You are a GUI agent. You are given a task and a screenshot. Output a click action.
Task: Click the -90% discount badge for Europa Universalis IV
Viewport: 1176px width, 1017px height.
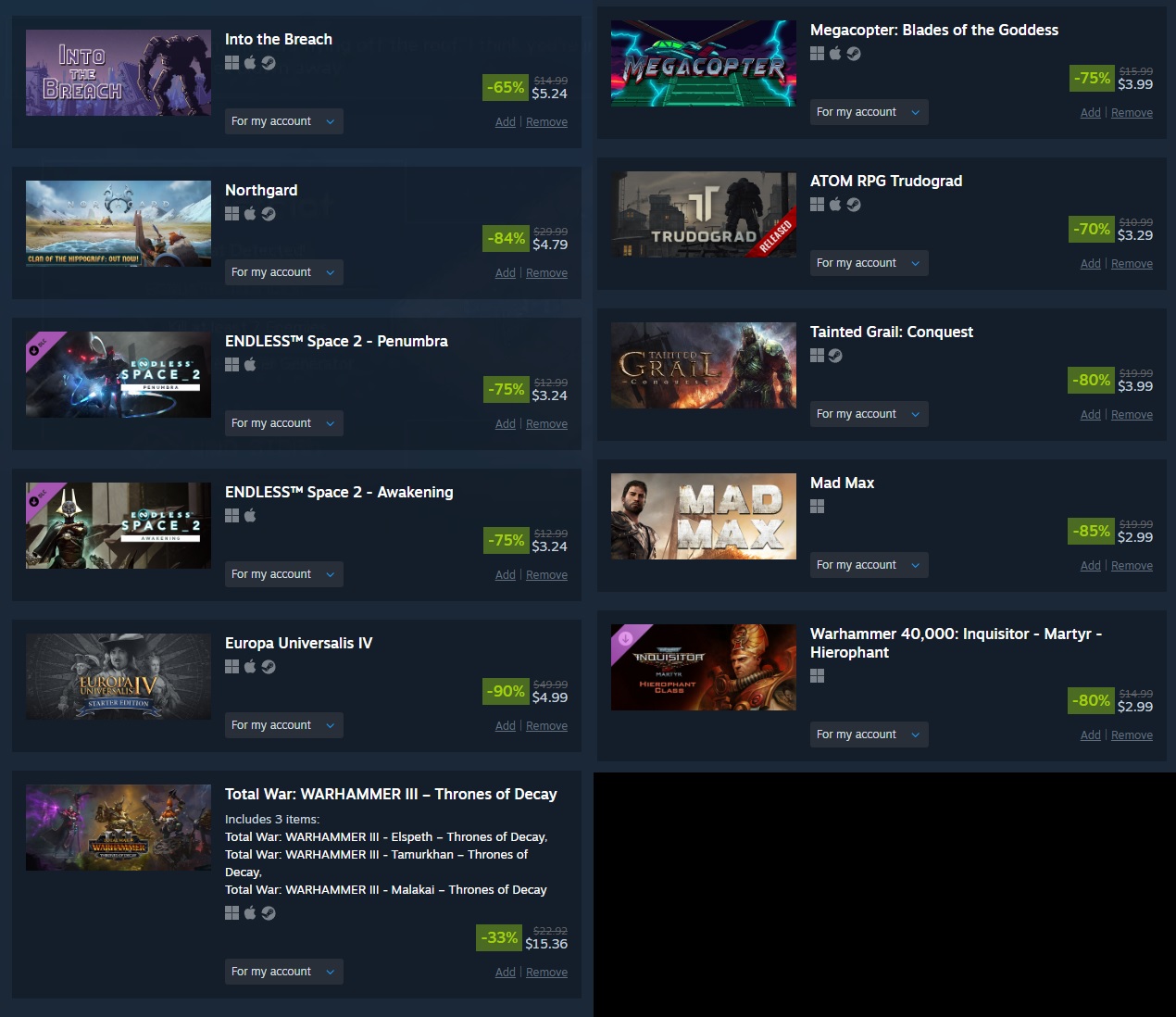(x=506, y=691)
